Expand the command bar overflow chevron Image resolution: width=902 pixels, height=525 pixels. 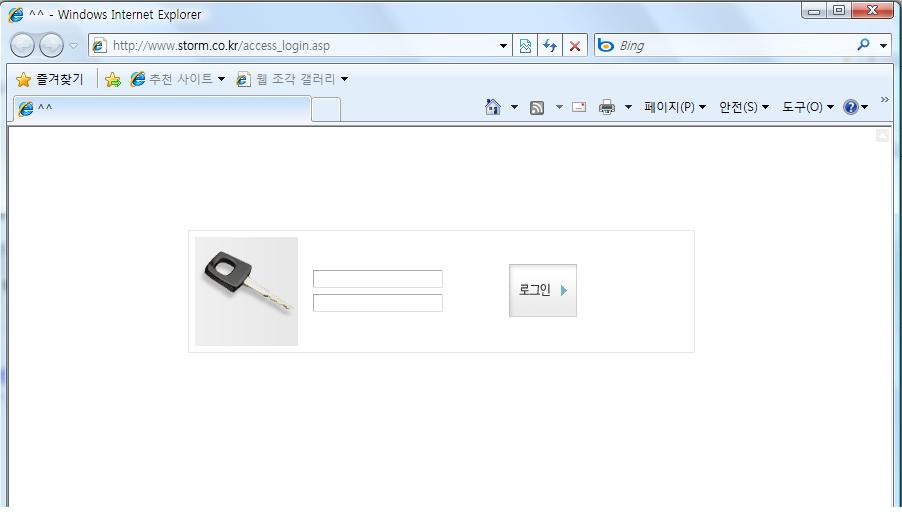click(x=884, y=99)
